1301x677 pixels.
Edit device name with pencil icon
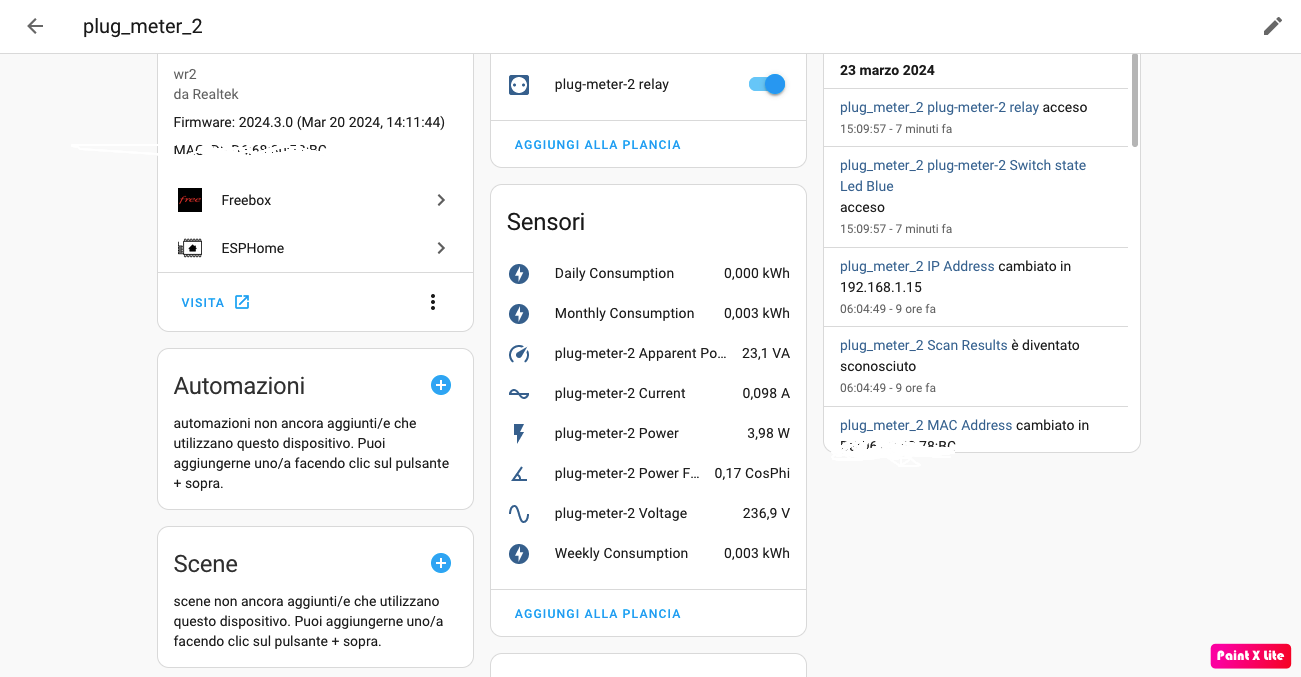coord(1272,26)
